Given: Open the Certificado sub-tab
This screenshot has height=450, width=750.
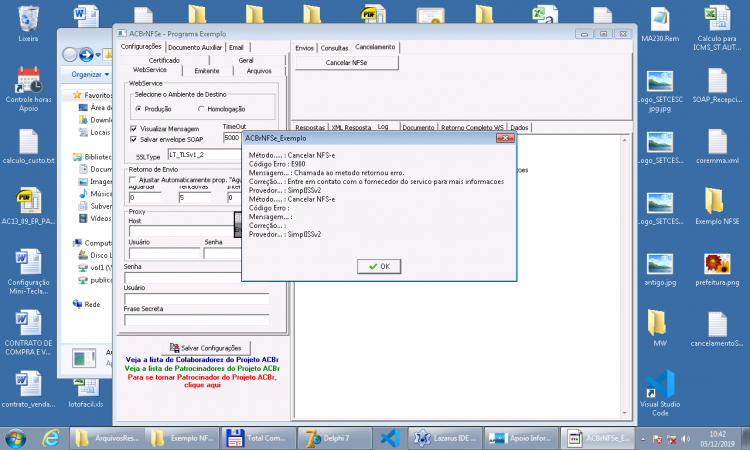Looking at the screenshot, I should point(164,60).
